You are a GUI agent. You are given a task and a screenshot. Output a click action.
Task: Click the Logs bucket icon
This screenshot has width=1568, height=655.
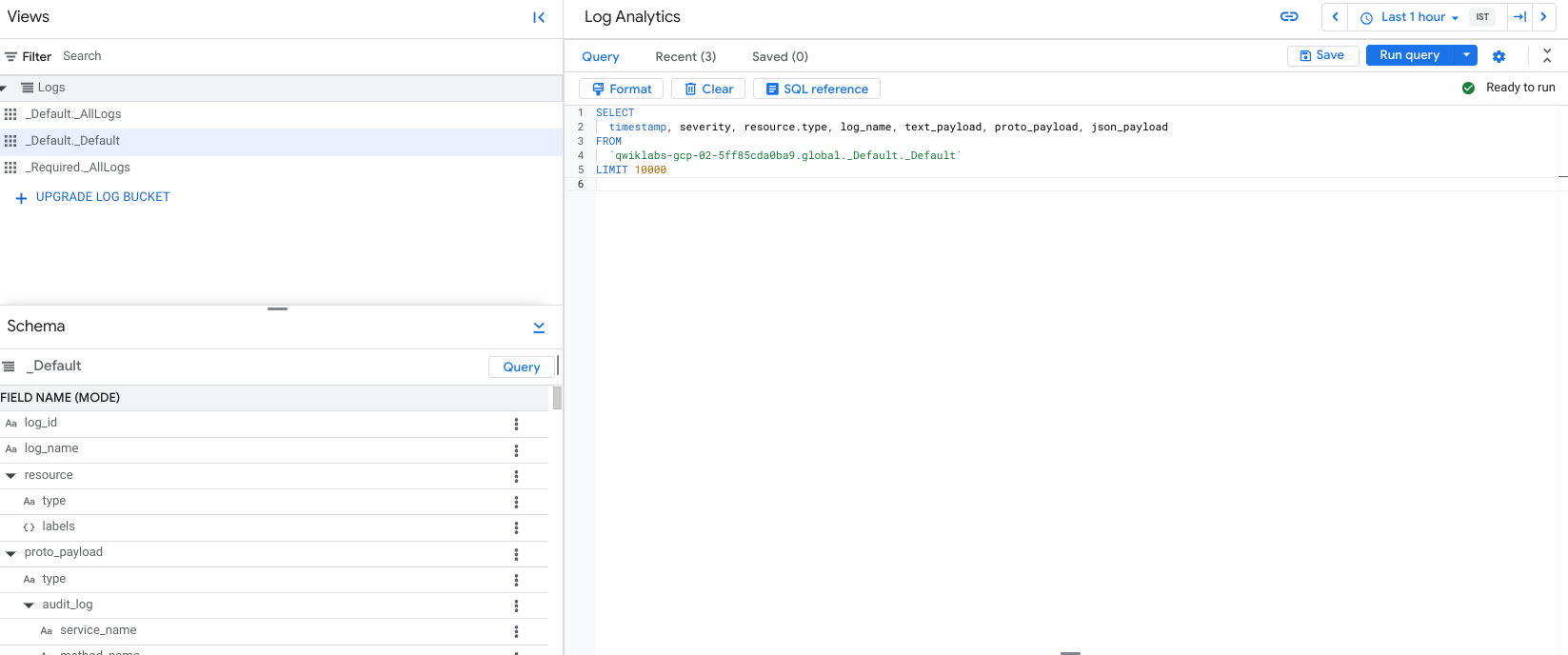click(x=28, y=88)
